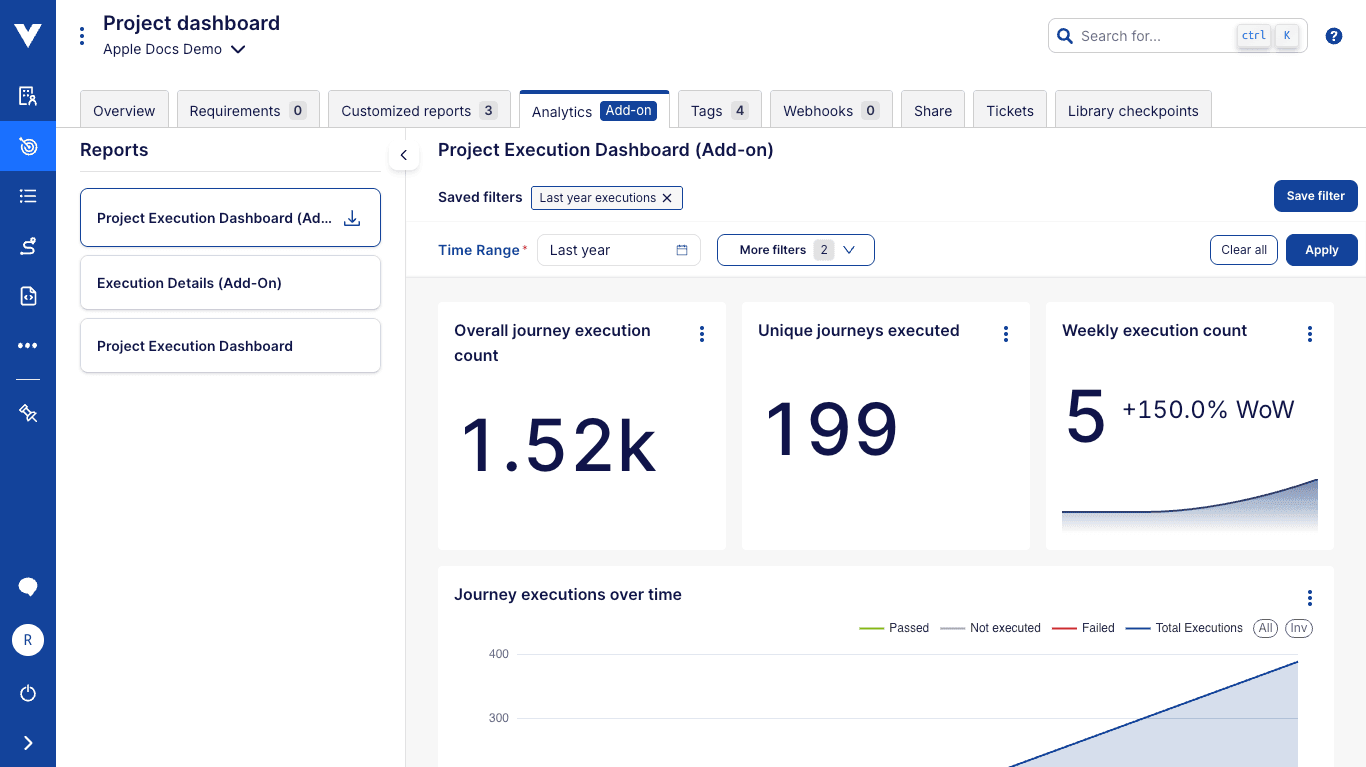Click the Journeys flow icon in sidebar
1366x767 pixels.
[27, 246]
